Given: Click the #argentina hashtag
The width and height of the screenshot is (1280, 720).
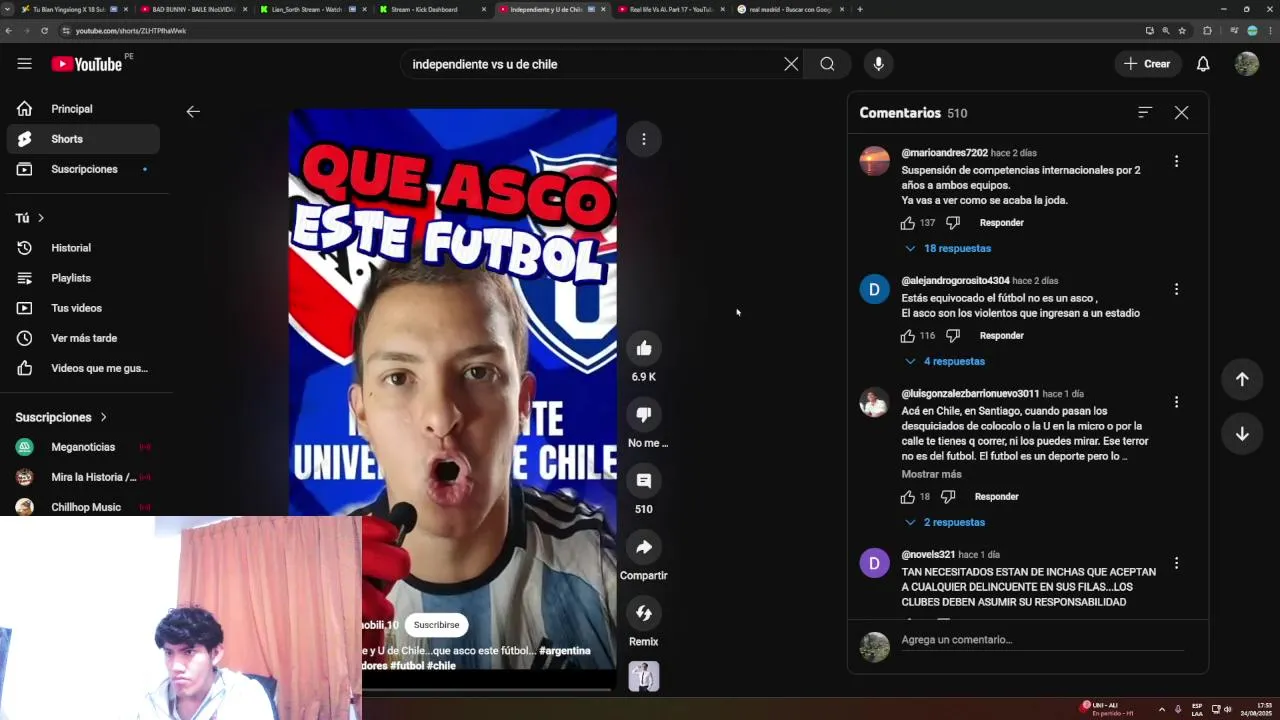Looking at the screenshot, I should click(x=564, y=651).
